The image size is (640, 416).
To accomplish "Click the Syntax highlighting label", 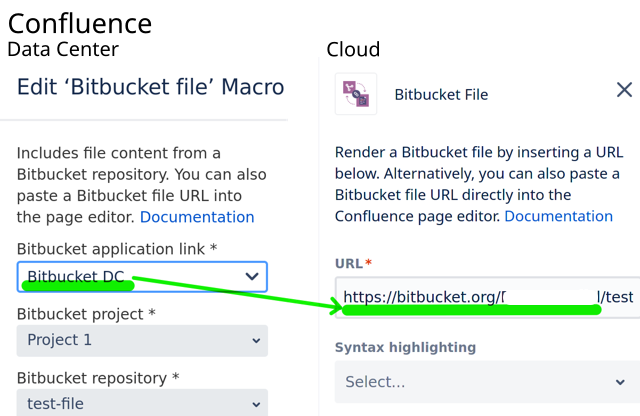I will pos(405,348).
